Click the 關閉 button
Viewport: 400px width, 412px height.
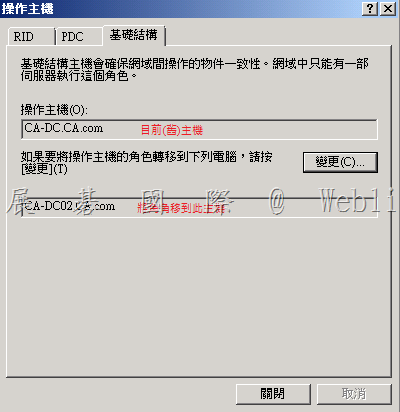273,394
